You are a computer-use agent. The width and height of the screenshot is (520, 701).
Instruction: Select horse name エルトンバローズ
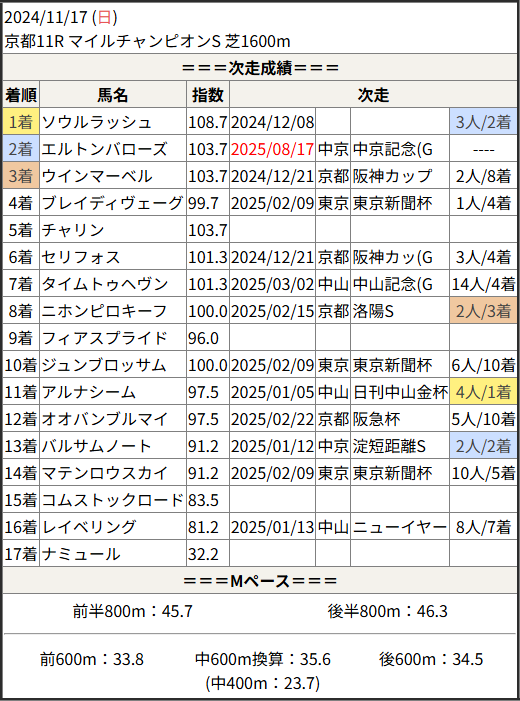pos(104,149)
